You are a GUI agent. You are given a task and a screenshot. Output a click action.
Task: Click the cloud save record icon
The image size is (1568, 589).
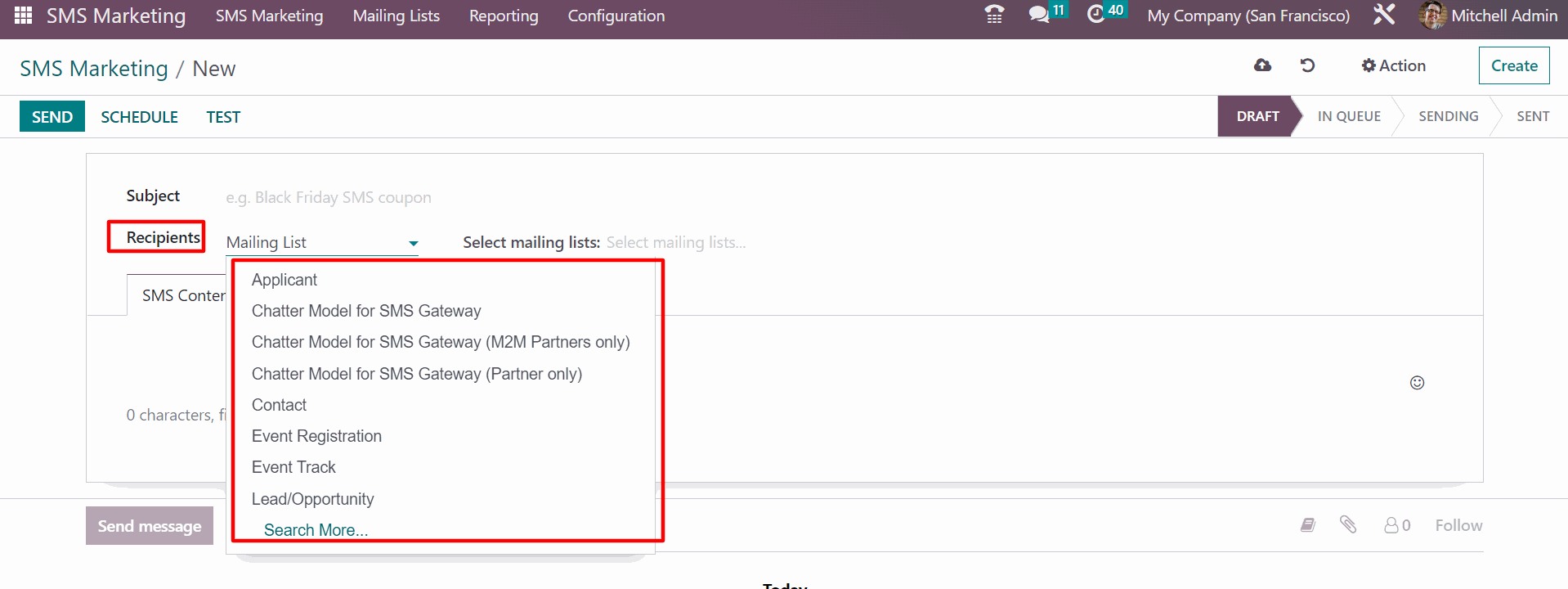coord(1262,65)
